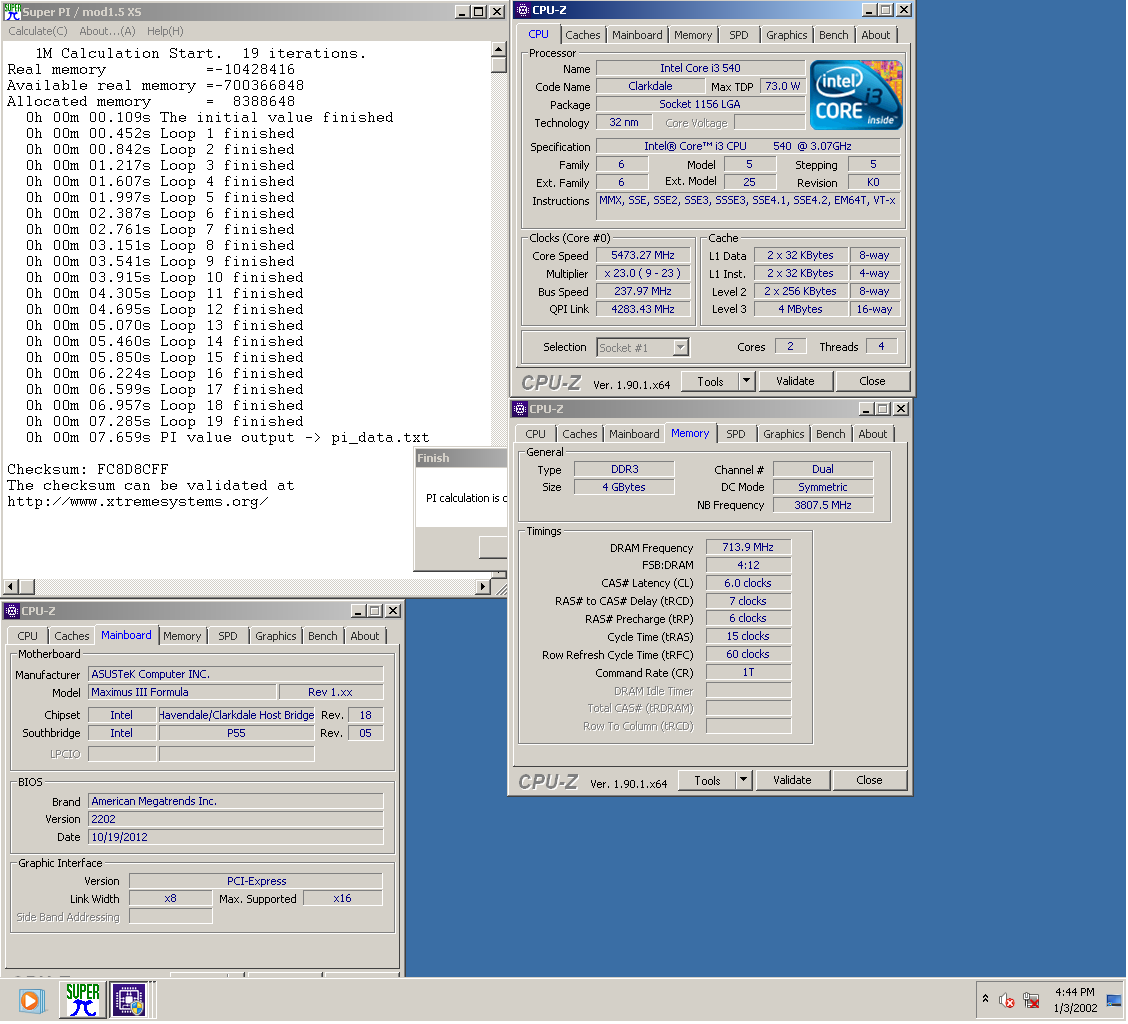Click NB Frequency value 3807.5 MHz

[823, 505]
